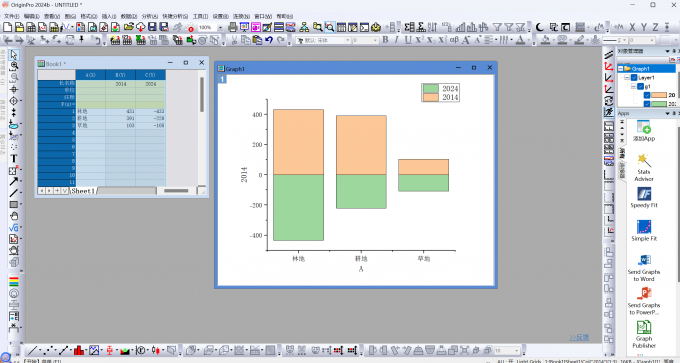Open the Speedy Fit app
The width and height of the screenshot is (680, 363).
(644, 197)
